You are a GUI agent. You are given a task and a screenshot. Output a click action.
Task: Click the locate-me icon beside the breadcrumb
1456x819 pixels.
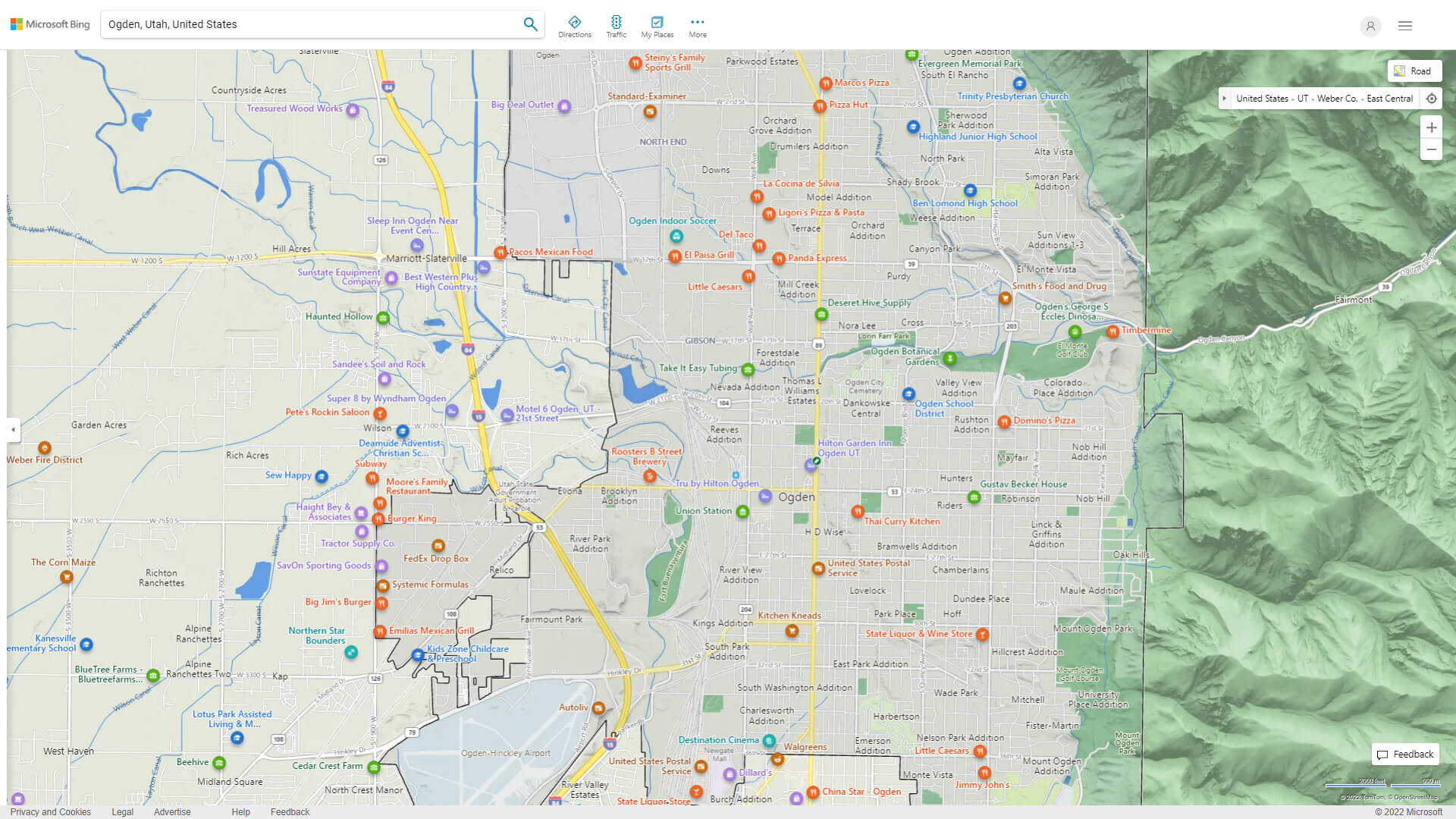point(1432,98)
